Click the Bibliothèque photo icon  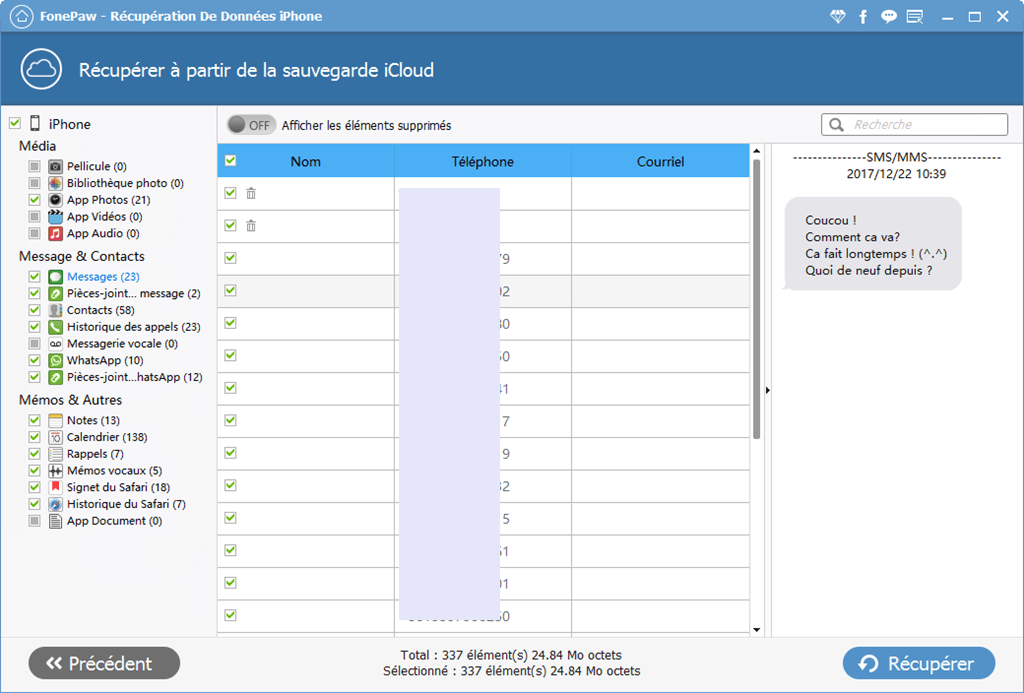point(56,183)
